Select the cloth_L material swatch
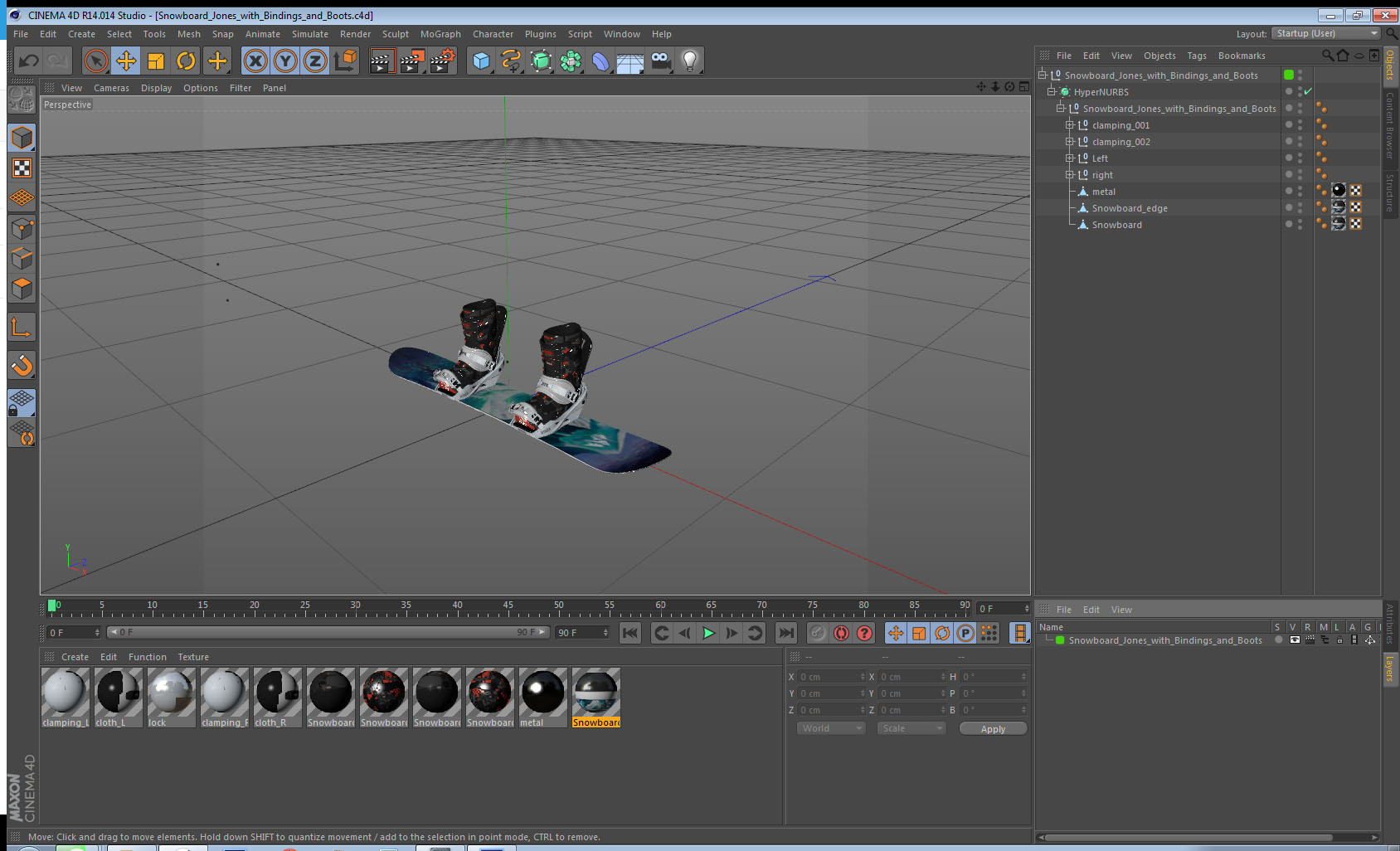This screenshot has width=1400, height=851. pos(119,698)
